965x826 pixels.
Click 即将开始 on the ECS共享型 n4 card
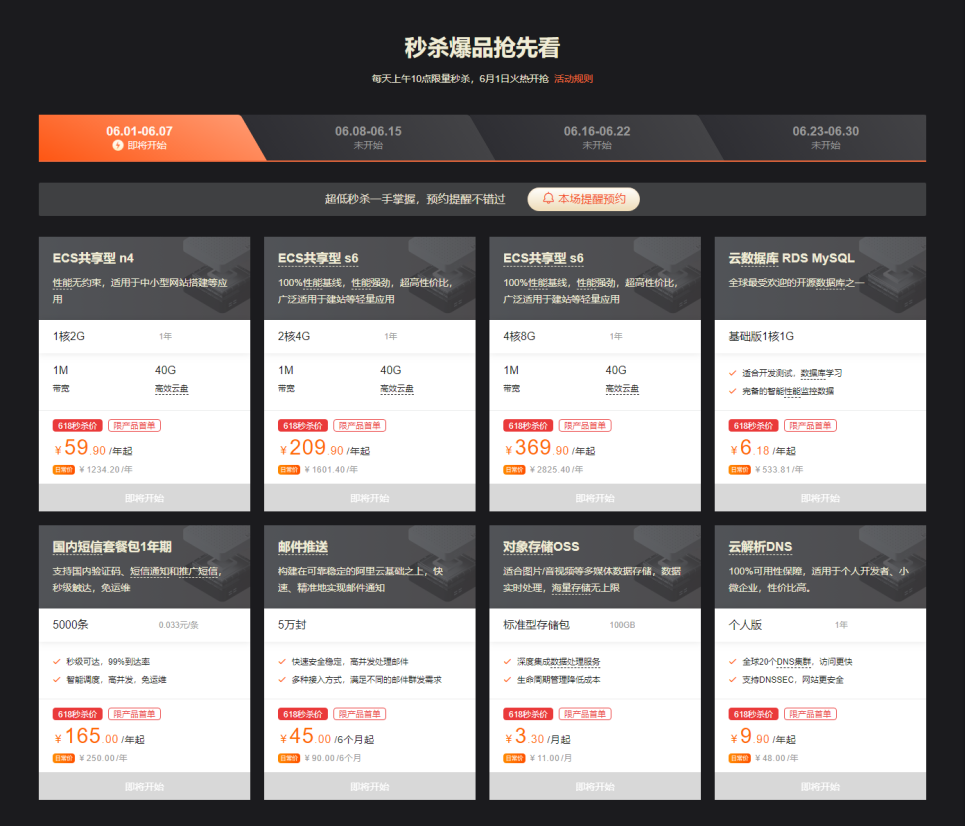[x=144, y=497]
